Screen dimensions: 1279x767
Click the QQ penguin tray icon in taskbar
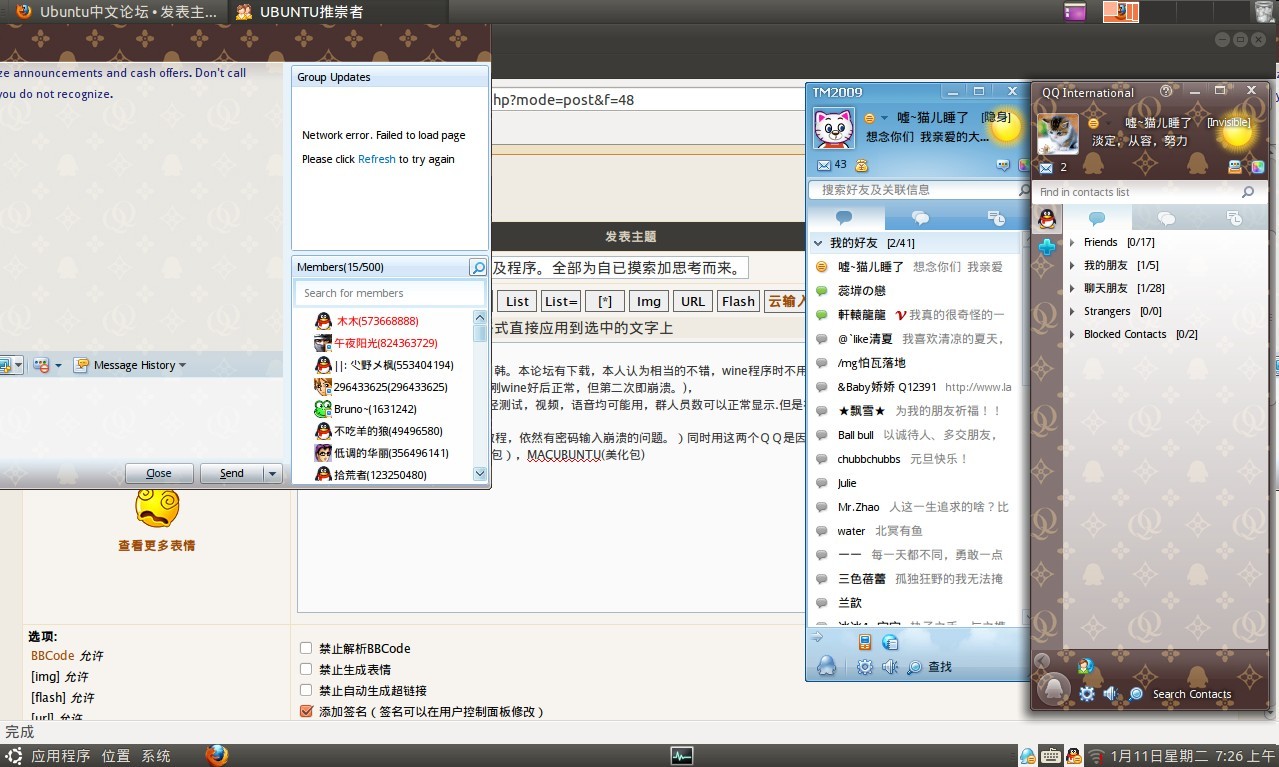1074,756
